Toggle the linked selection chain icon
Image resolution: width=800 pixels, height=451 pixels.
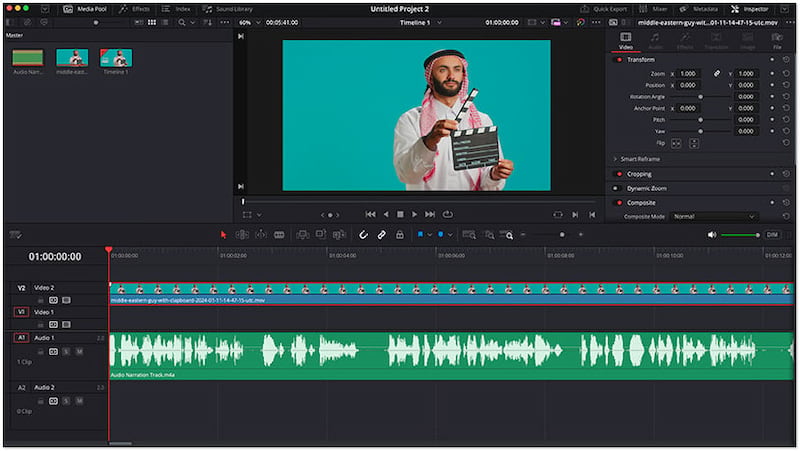(x=381, y=234)
